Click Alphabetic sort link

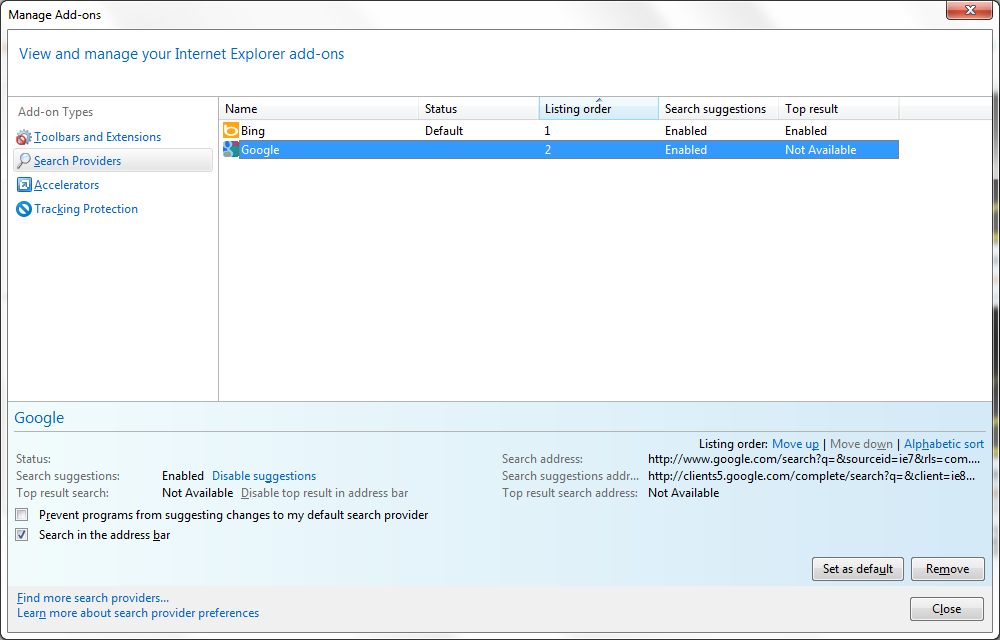click(x=944, y=444)
